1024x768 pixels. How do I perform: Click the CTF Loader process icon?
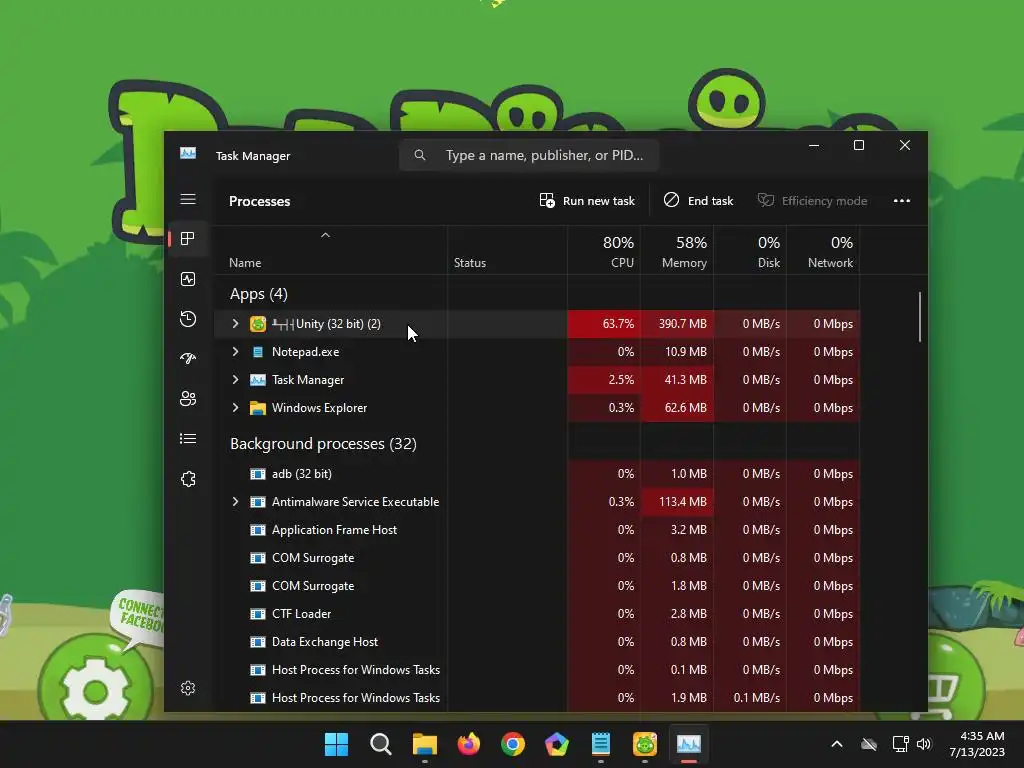pyautogui.click(x=258, y=614)
